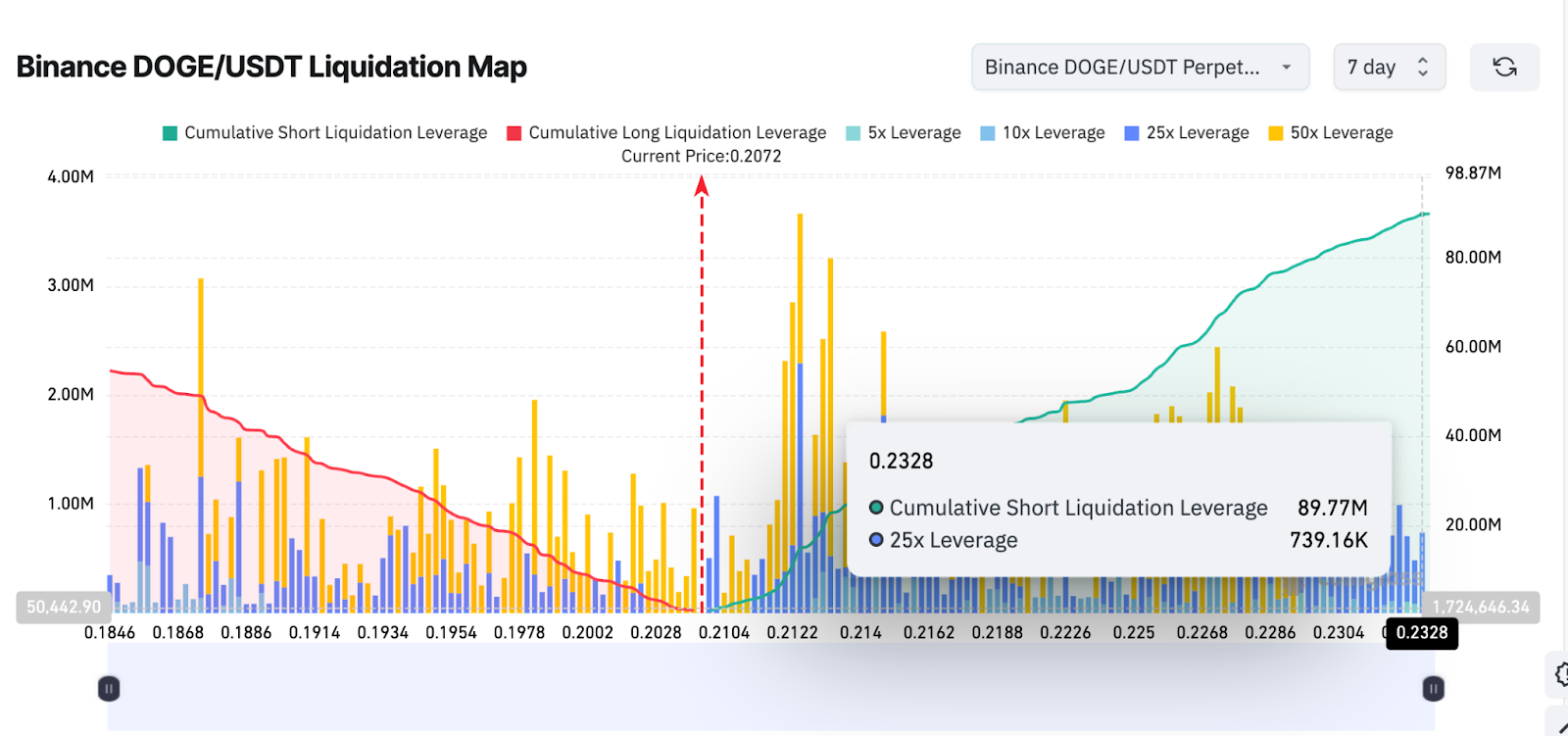Click the teal Cumulative Short Liquidation swatch
The height and width of the screenshot is (736, 1568).
pyautogui.click(x=170, y=133)
